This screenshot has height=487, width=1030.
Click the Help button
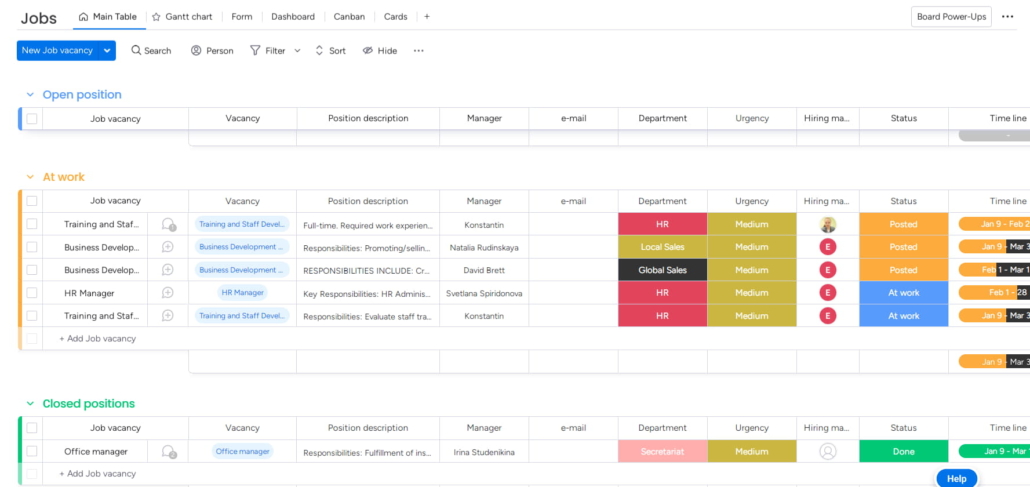(x=956, y=478)
